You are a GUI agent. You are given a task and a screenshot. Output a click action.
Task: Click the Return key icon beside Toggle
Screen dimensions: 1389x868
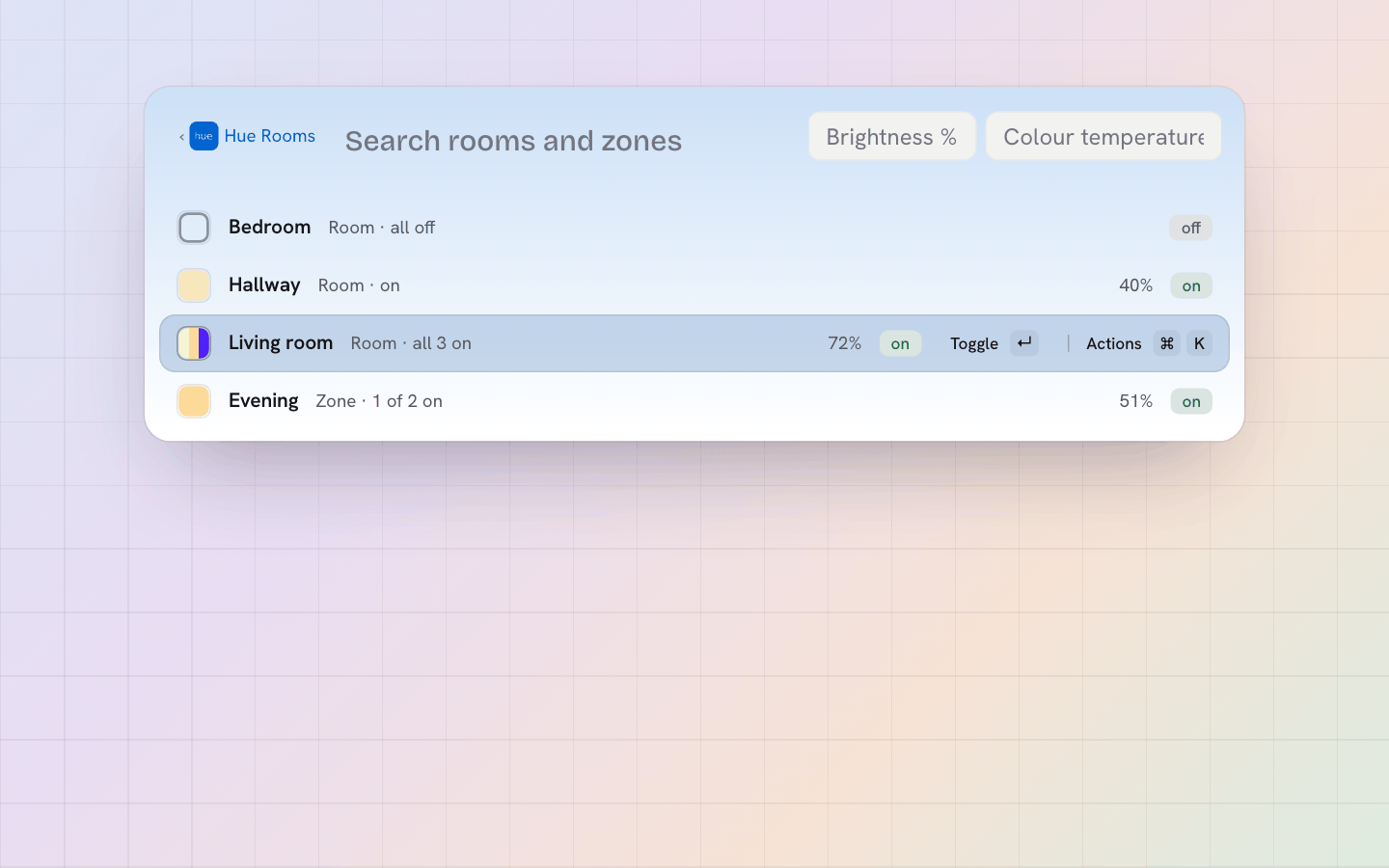tap(1024, 343)
